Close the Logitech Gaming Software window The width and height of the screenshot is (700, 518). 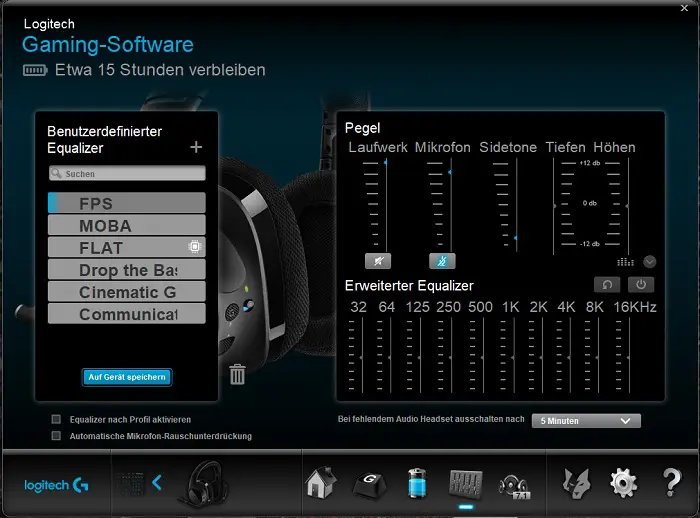pos(684,8)
